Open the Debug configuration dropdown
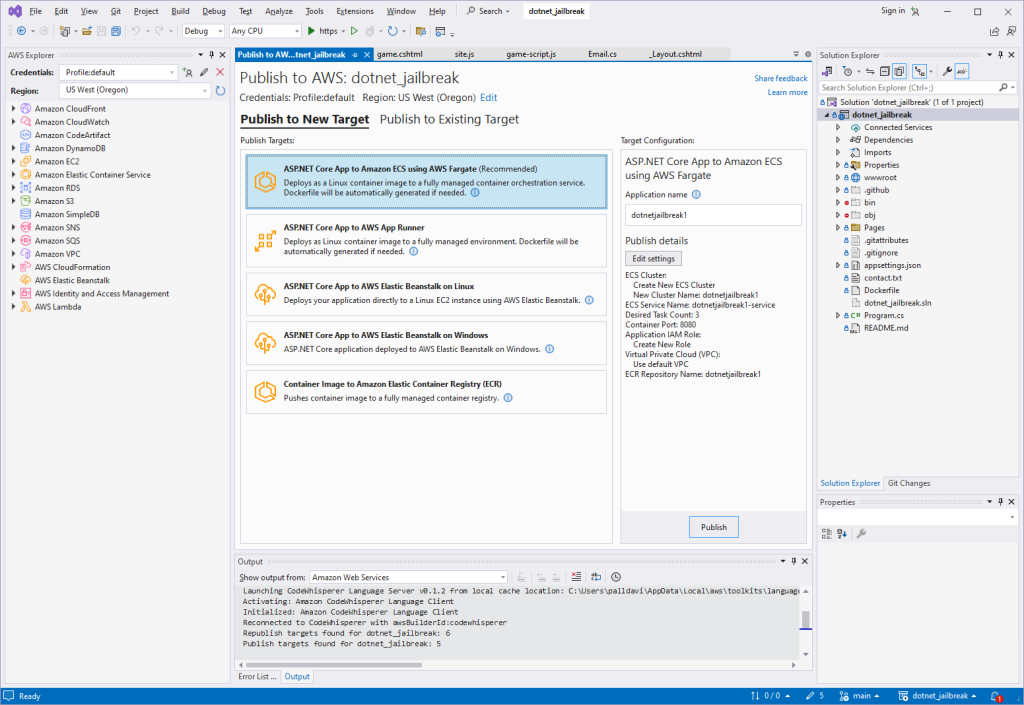This screenshot has height=705, width=1024. tap(218, 31)
